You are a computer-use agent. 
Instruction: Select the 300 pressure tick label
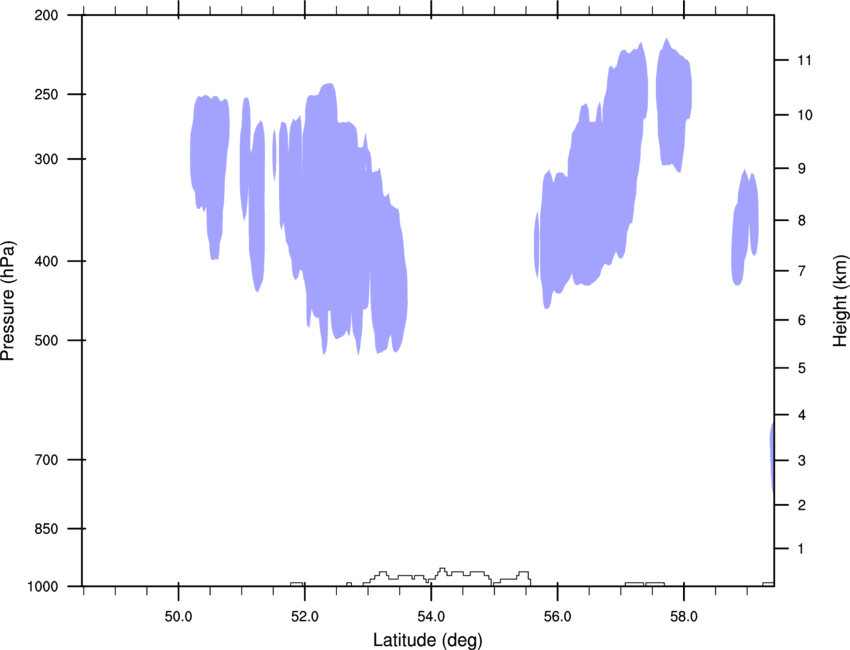(46, 159)
